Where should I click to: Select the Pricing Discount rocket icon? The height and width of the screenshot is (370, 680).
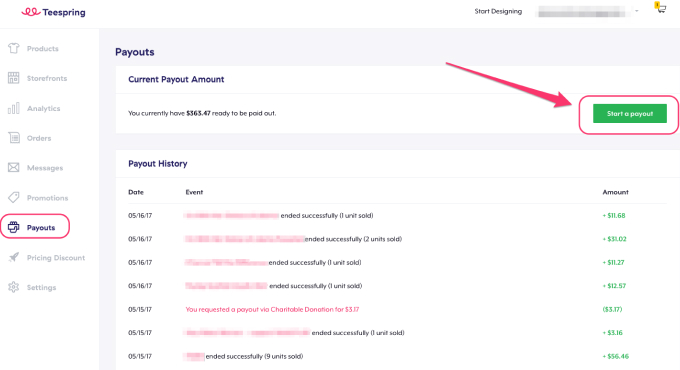tap(13, 257)
